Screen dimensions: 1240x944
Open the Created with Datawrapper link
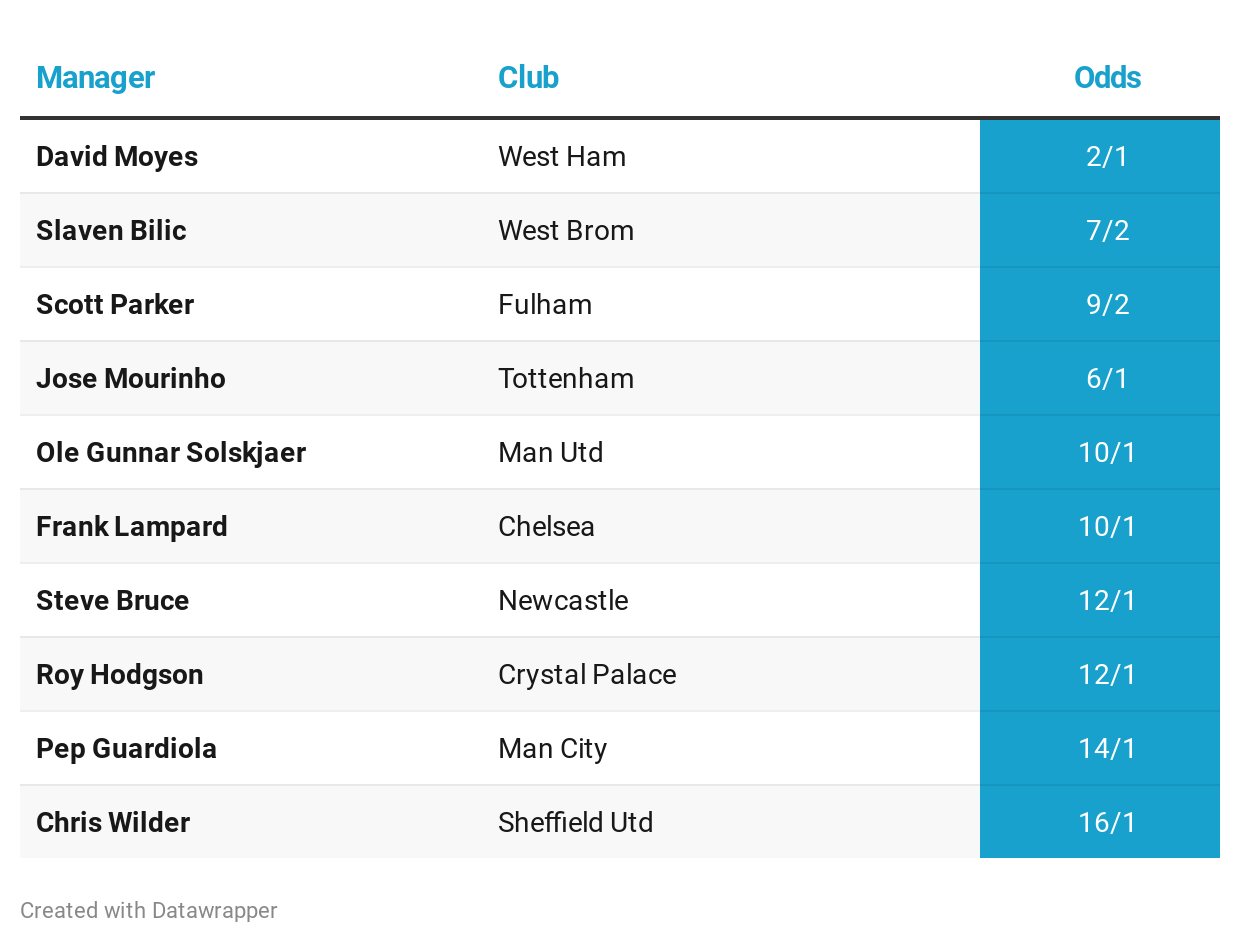pos(149,910)
